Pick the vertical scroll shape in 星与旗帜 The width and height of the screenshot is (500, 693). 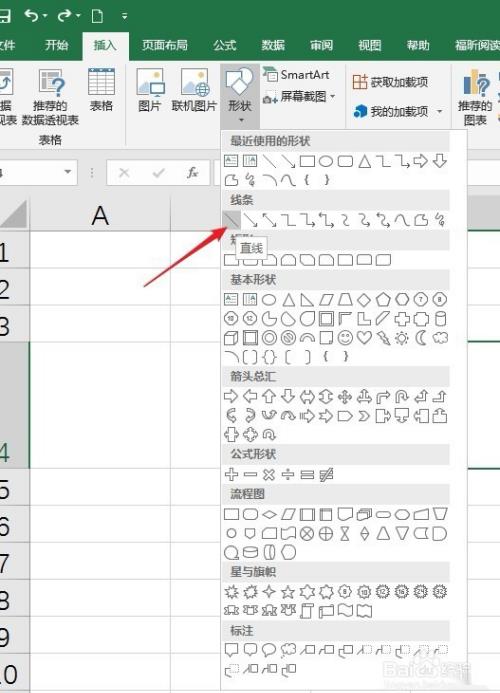coord(307,611)
